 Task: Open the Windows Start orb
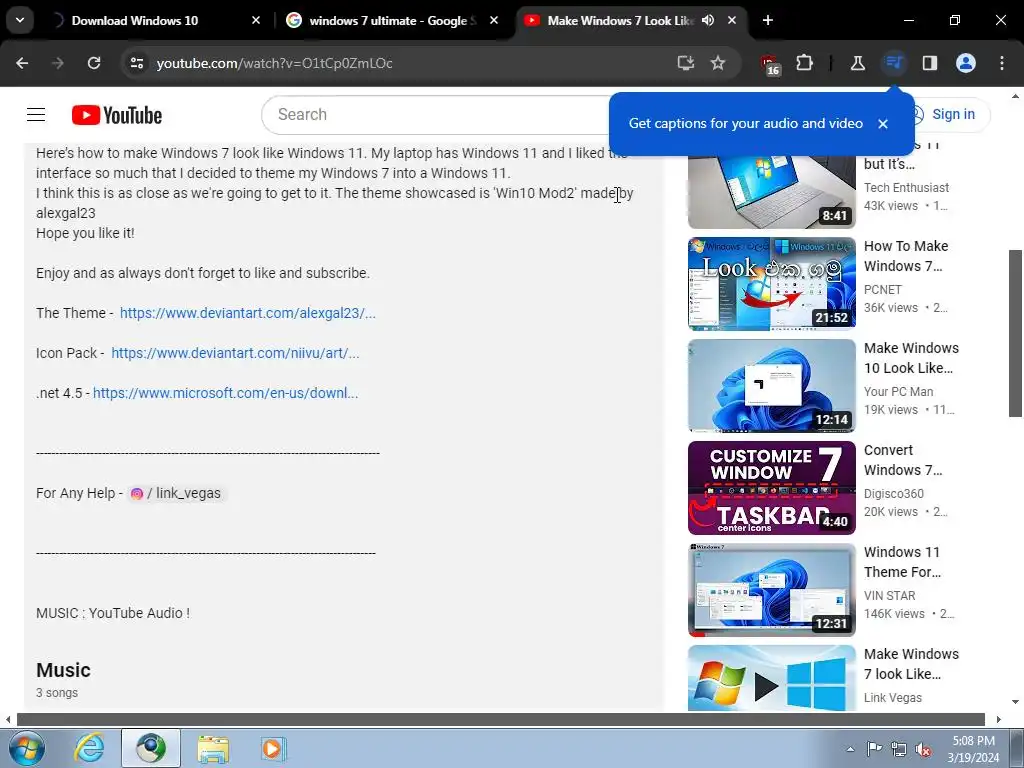tap(26, 748)
